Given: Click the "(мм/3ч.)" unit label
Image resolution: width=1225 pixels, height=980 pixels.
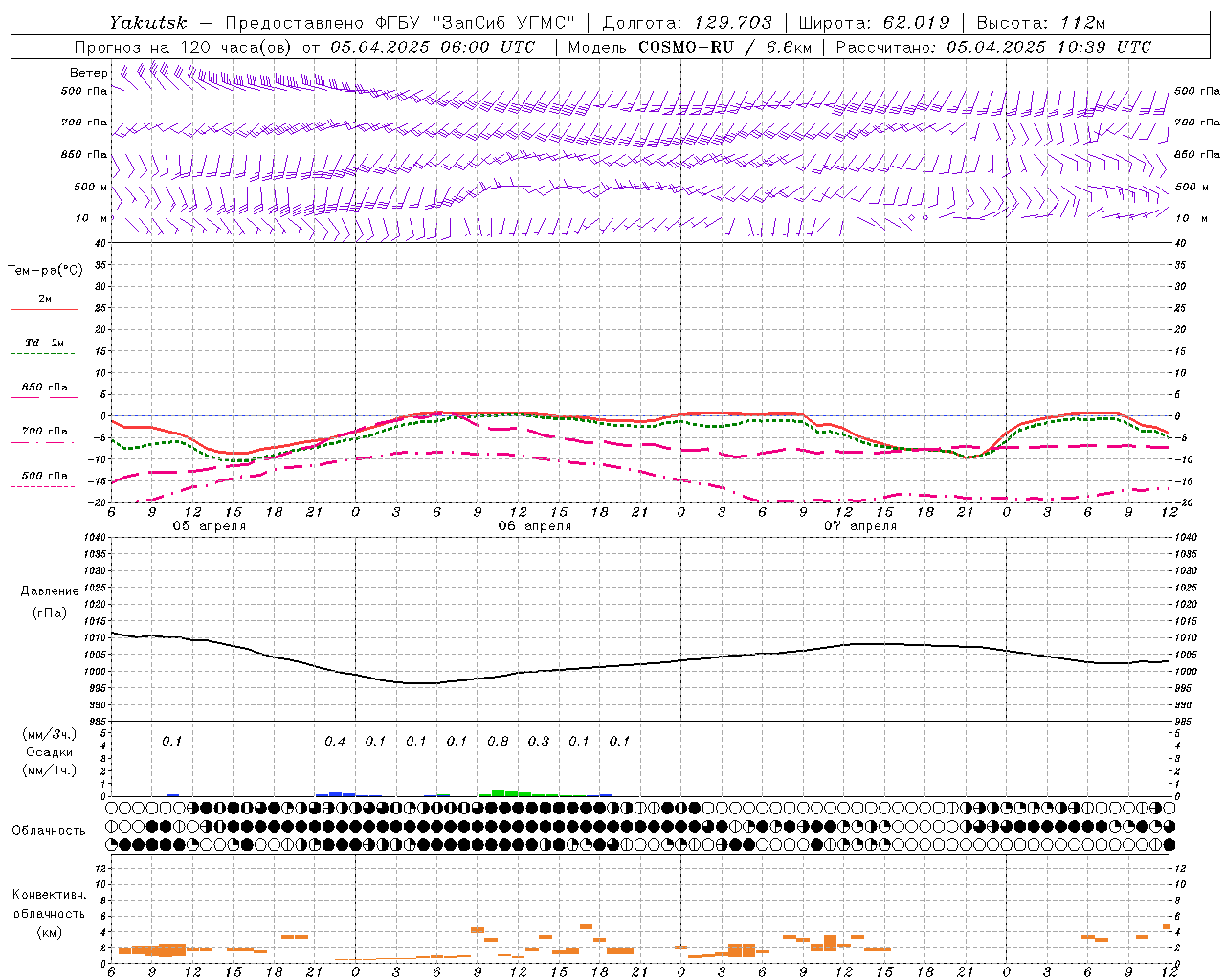Looking at the screenshot, I should 50,734.
